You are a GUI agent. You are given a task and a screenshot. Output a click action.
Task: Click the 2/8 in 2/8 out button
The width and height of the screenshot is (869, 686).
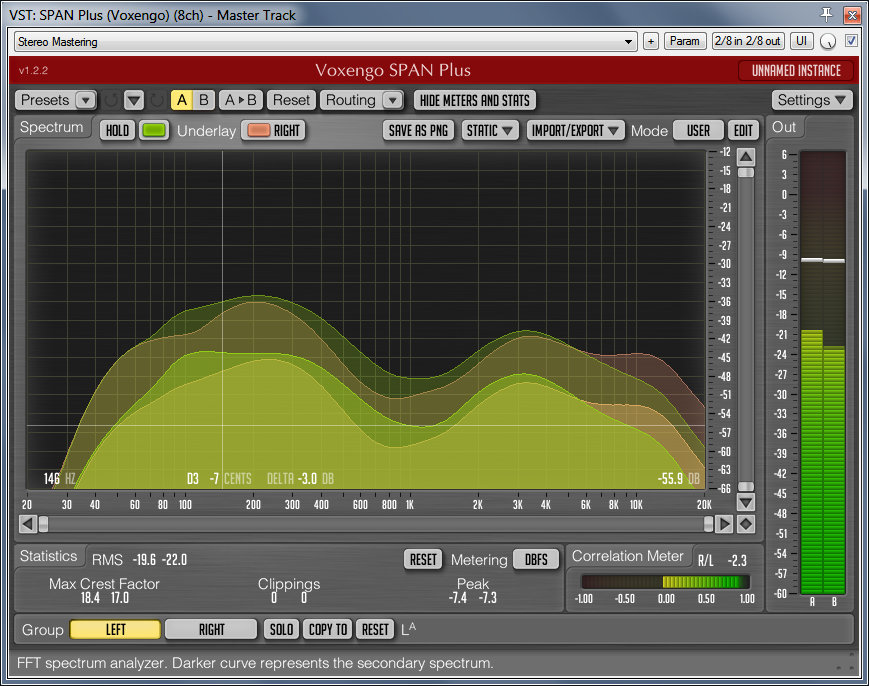click(x=748, y=41)
